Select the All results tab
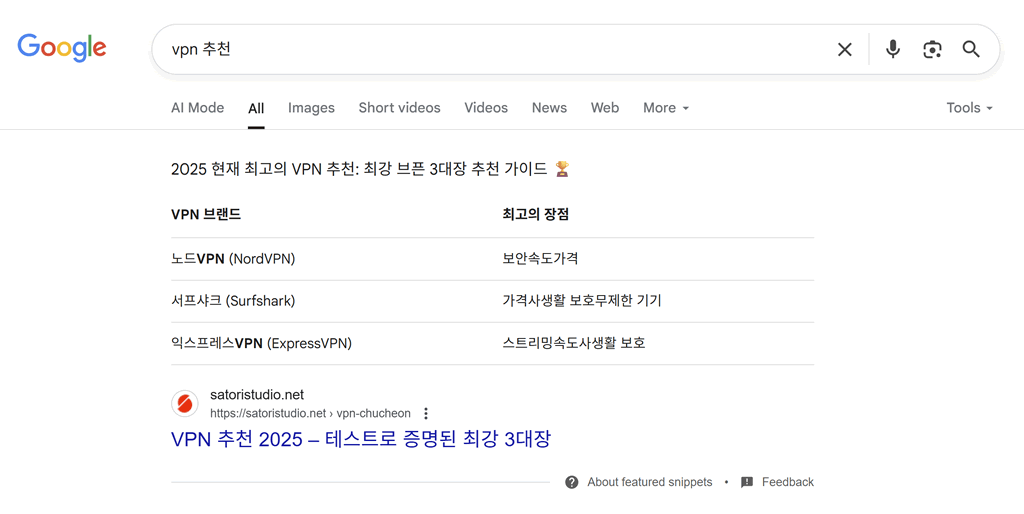This screenshot has height=514, width=1024. coord(256,108)
